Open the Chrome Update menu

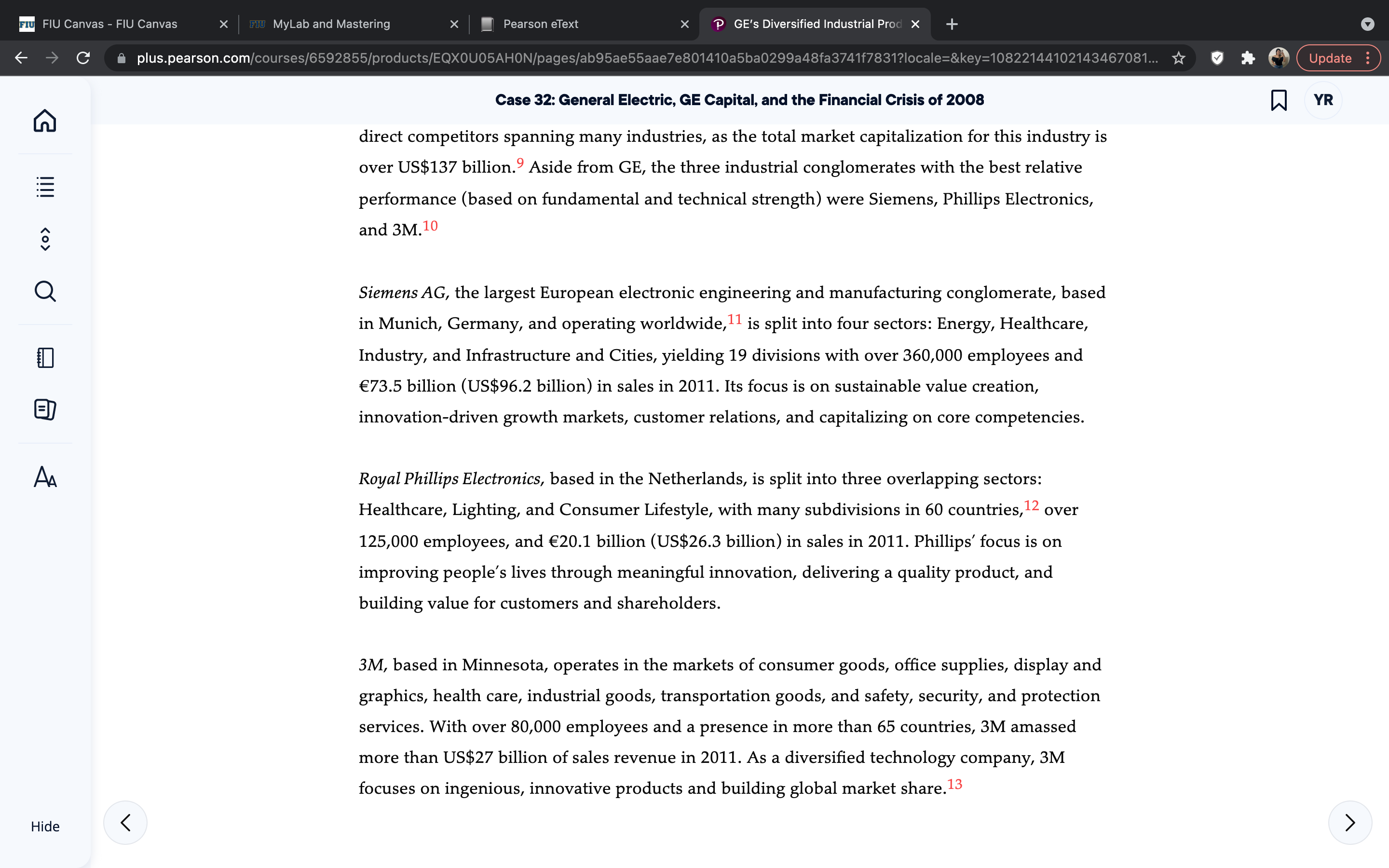[x=1338, y=58]
